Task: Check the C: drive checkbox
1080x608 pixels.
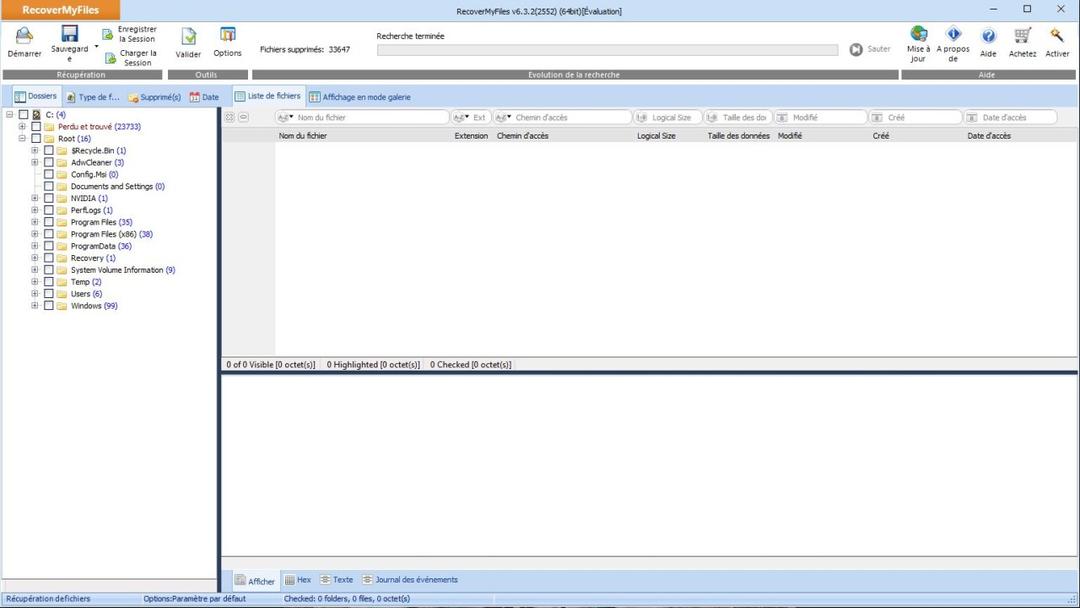Action: point(23,114)
